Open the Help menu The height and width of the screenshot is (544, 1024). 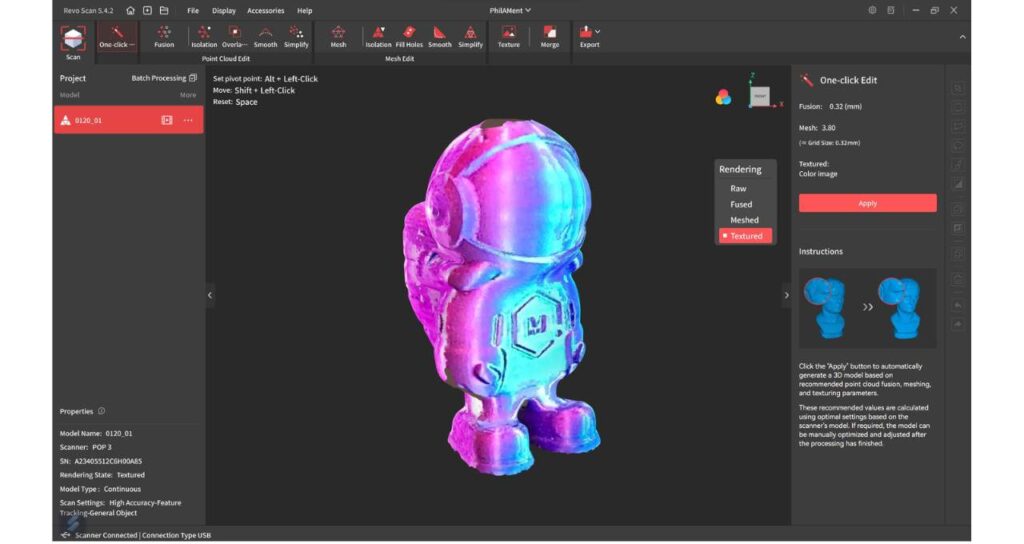(304, 10)
